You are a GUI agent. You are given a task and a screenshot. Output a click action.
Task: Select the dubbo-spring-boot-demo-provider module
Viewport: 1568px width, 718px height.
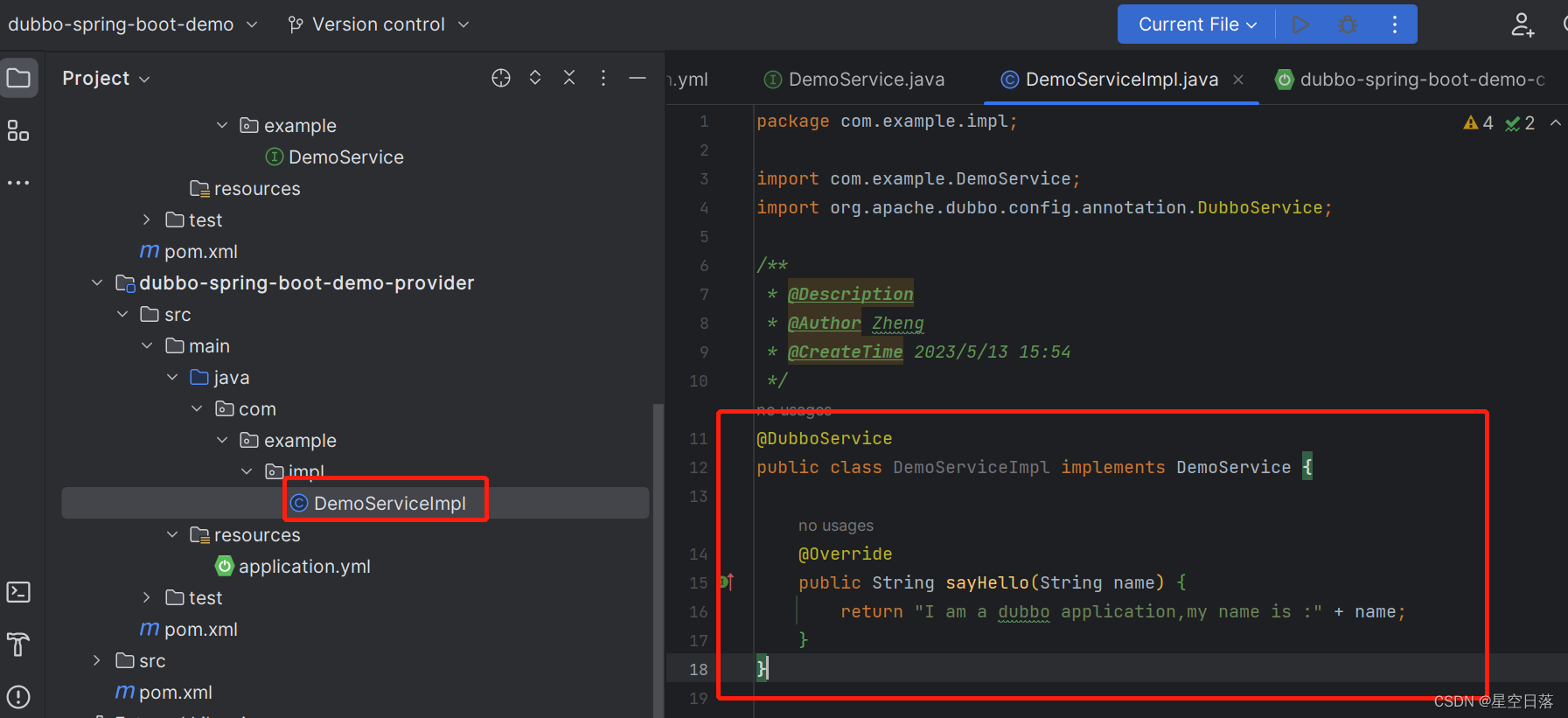point(296,282)
